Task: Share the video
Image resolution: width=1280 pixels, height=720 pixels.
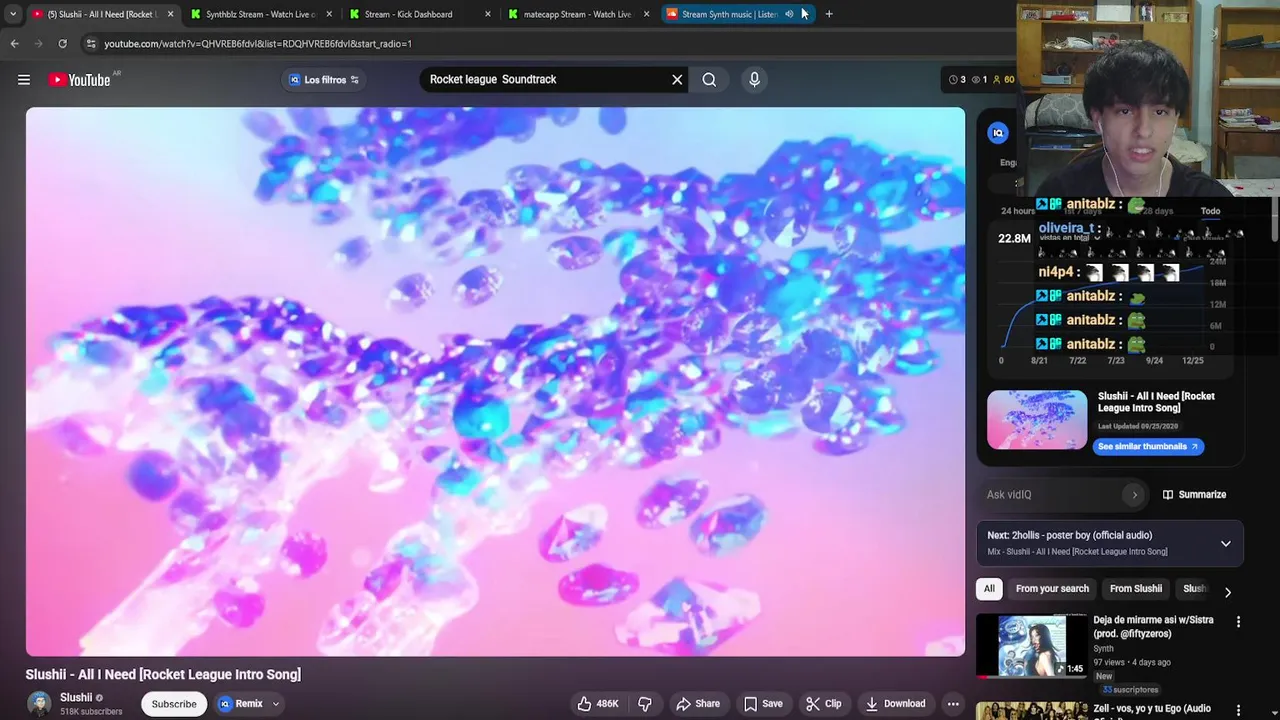Action: pos(697,704)
